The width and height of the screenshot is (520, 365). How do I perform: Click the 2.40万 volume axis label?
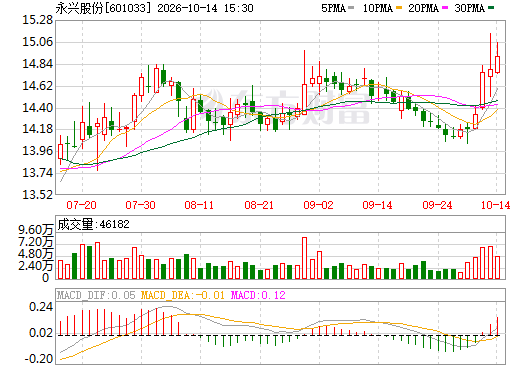pyautogui.click(x=36, y=266)
